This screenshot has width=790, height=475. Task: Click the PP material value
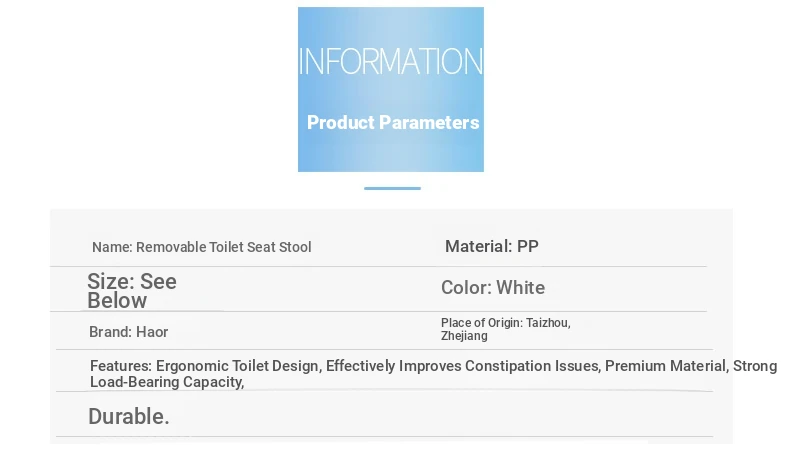point(528,246)
